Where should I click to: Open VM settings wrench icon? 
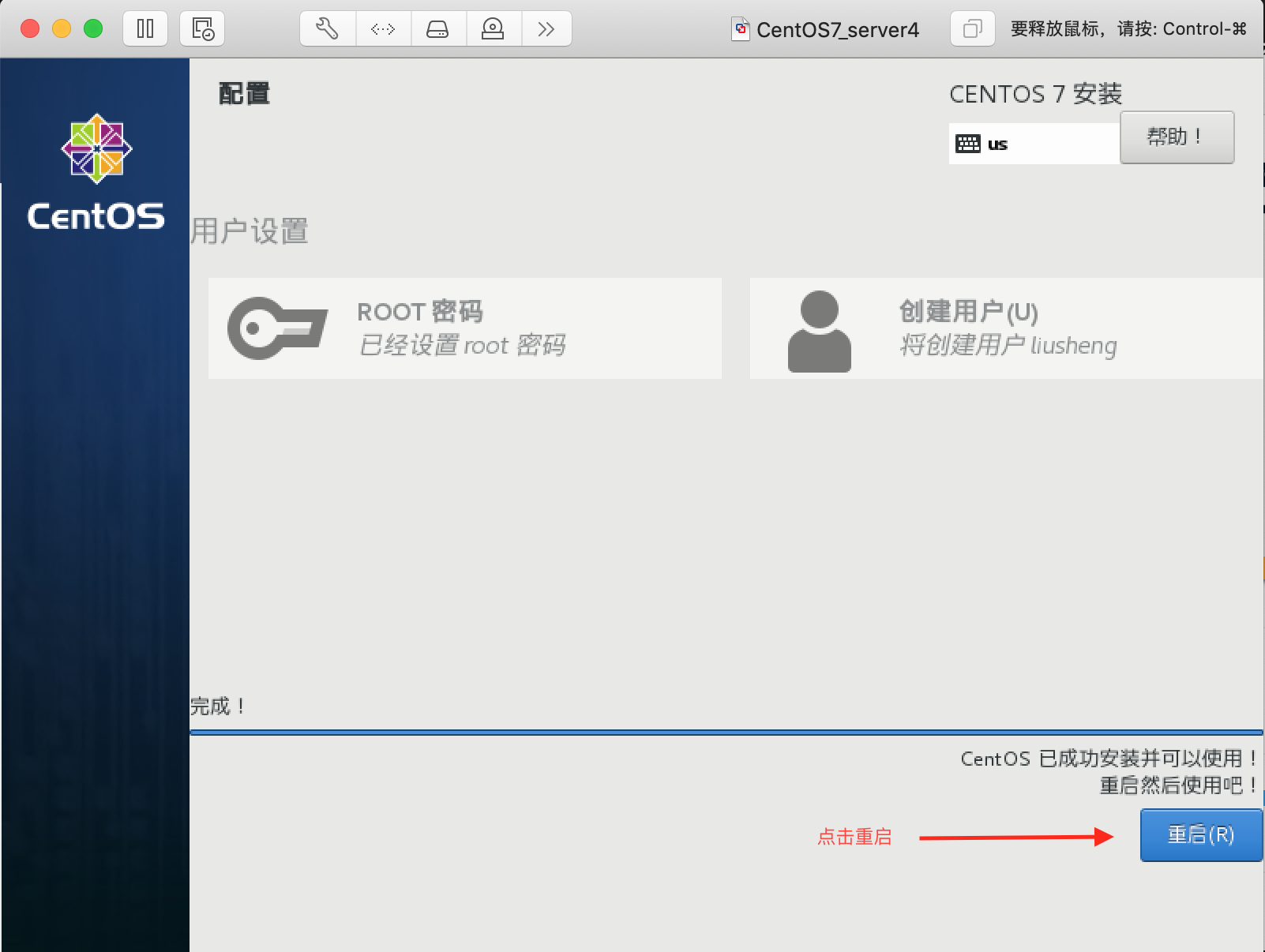point(328,29)
